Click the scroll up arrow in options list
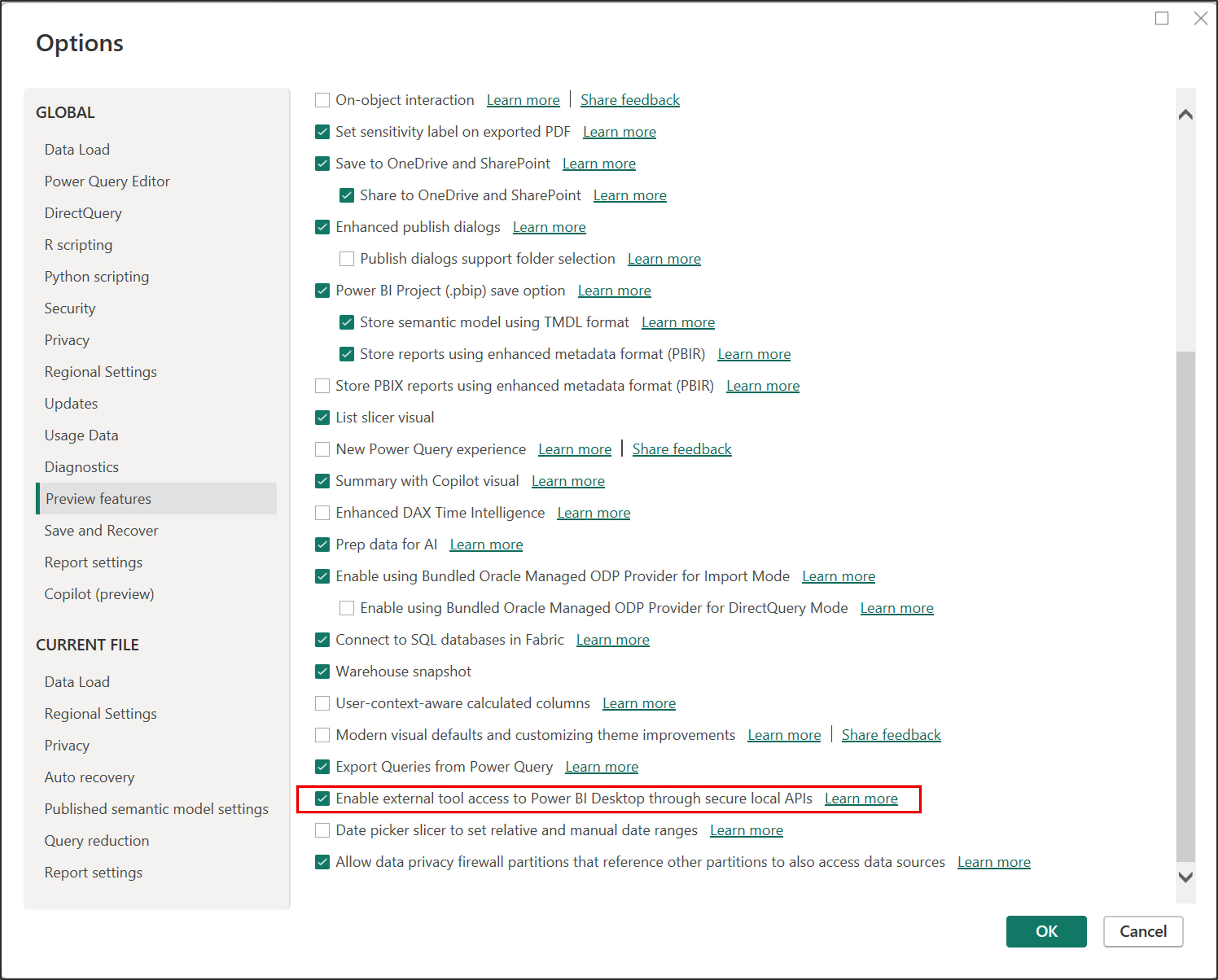Screen dimensions: 1218x980 [x=1186, y=115]
